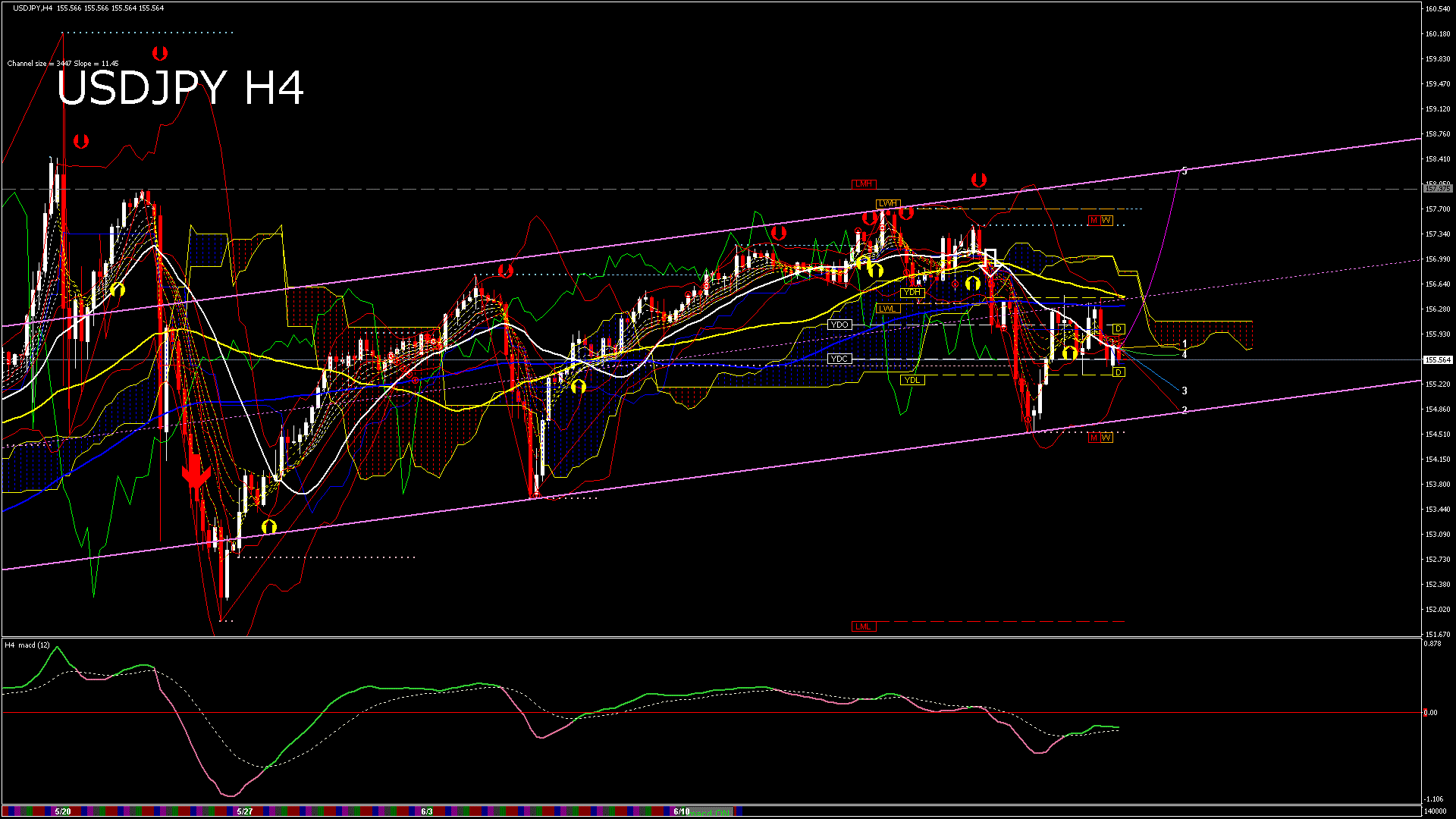The width and height of the screenshot is (1456, 819).
Task: Select the LMH level label
Action: coord(863,184)
